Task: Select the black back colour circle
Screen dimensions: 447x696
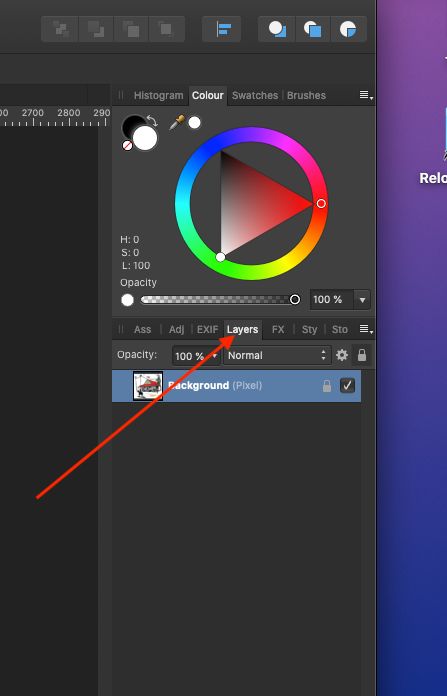Action: point(131,124)
